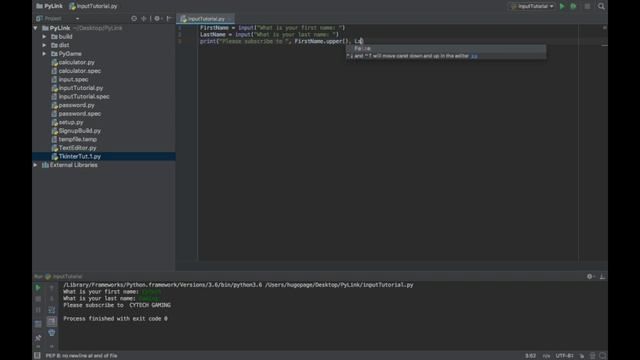The width and height of the screenshot is (640, 360).
Task: Open Search Everywhere magnifier icon
Action: 601,6
